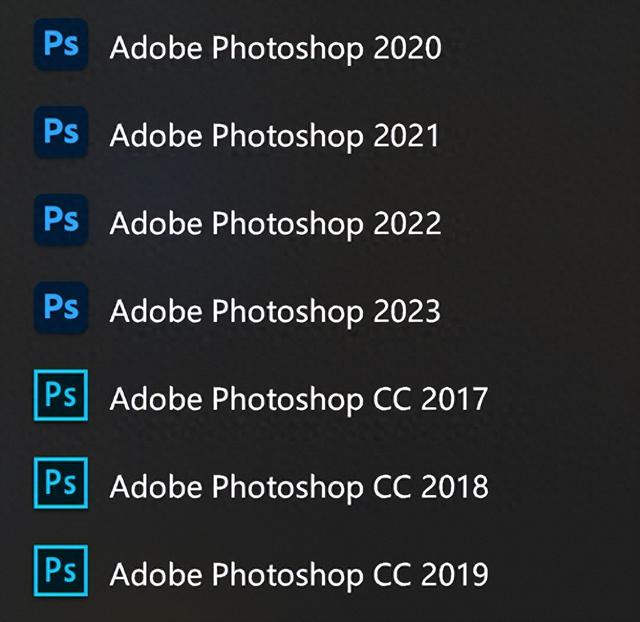Select the Adobe Photoshop CC 2018 text

pos(299,486)
